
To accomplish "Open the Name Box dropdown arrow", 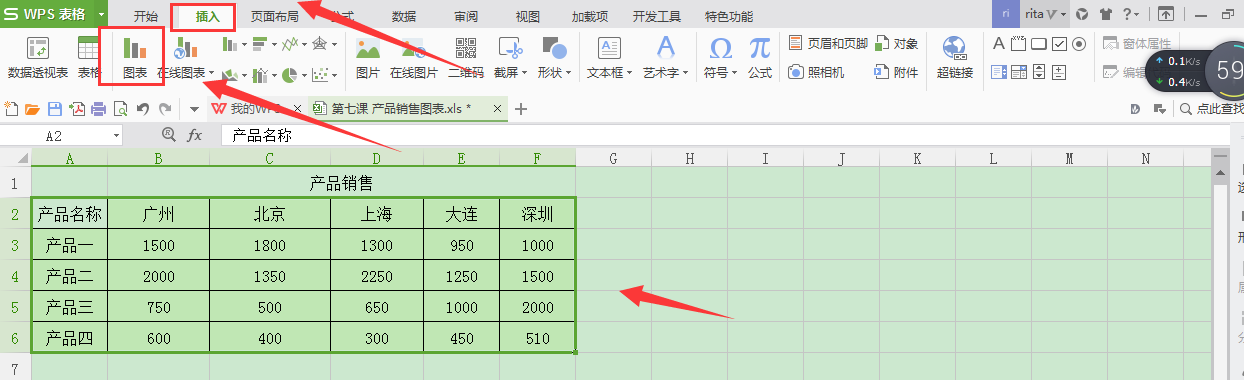I will 117,135.
